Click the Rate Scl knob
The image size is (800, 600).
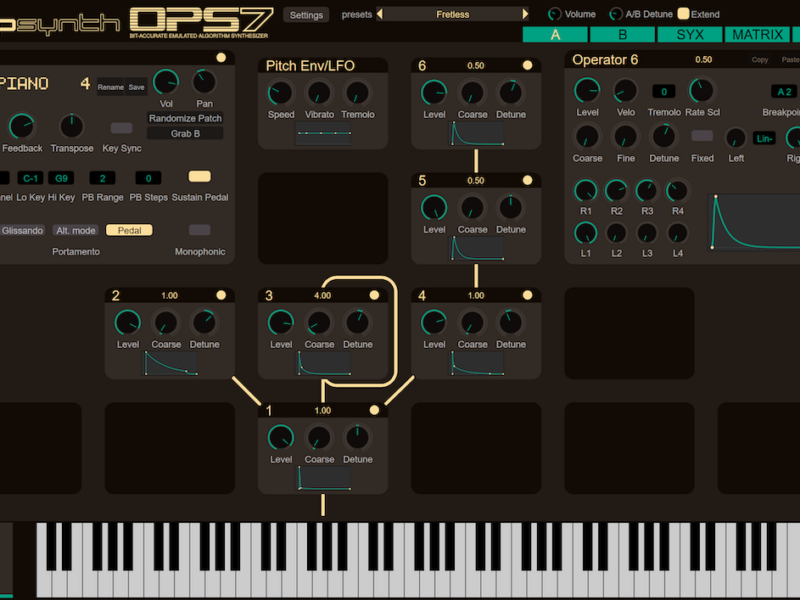(x=702, y=91)
